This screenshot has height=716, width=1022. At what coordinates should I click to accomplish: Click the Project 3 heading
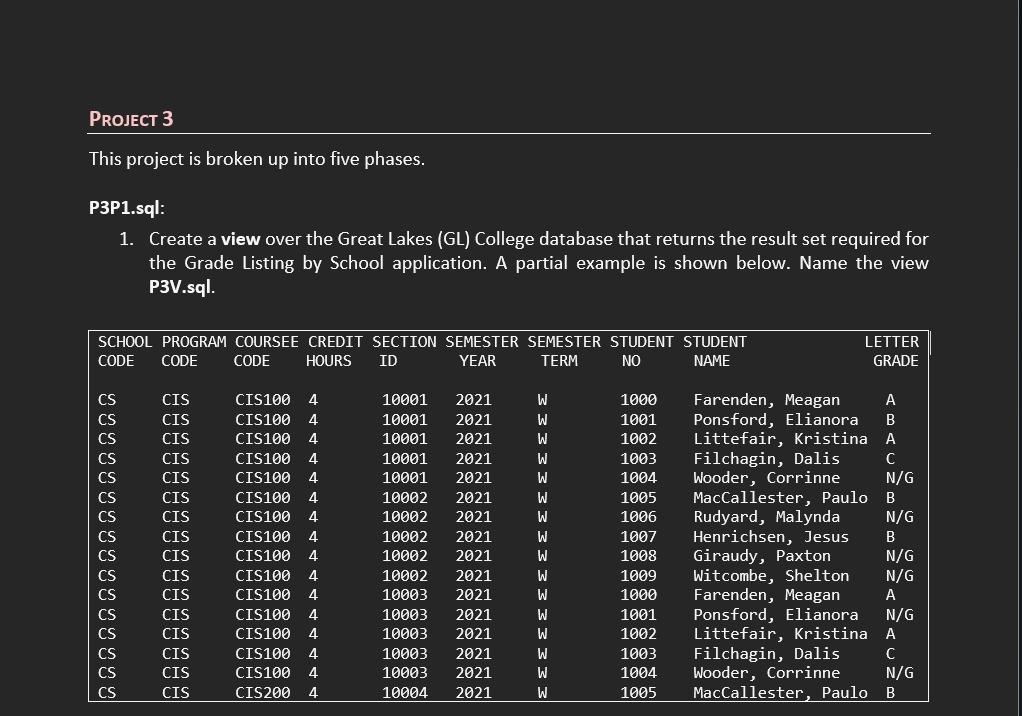tap(131, 119)
